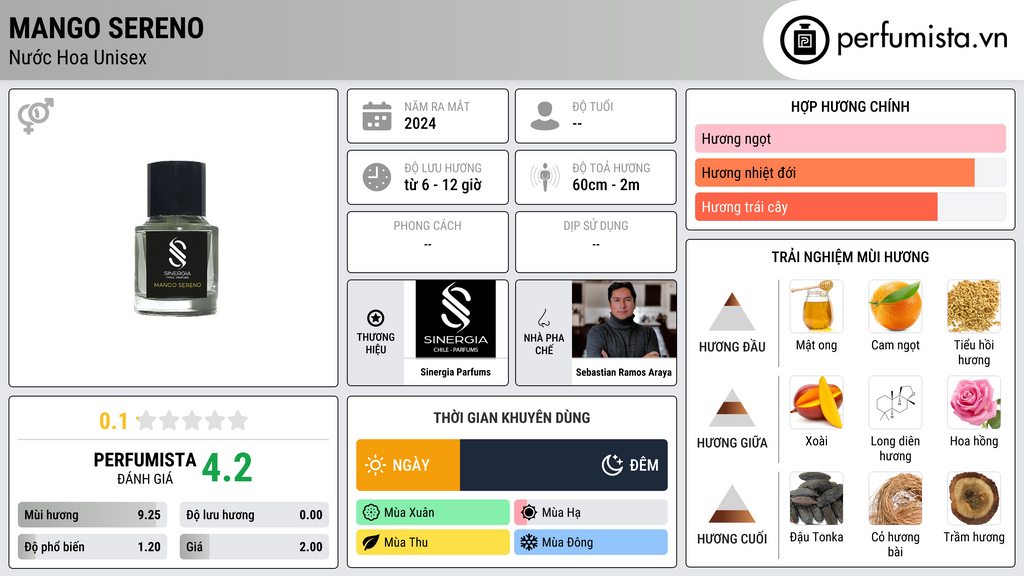Select the Đêm nighttime segment
This screenshot has height=576, width=1024.
click(x=564, y=465)
